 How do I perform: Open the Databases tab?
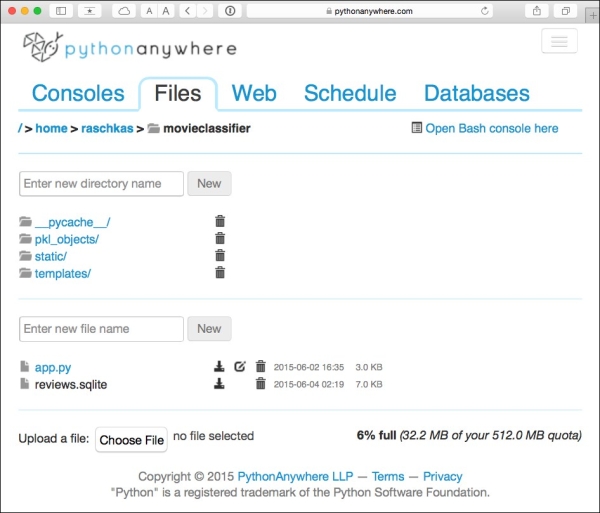(477, 93)
